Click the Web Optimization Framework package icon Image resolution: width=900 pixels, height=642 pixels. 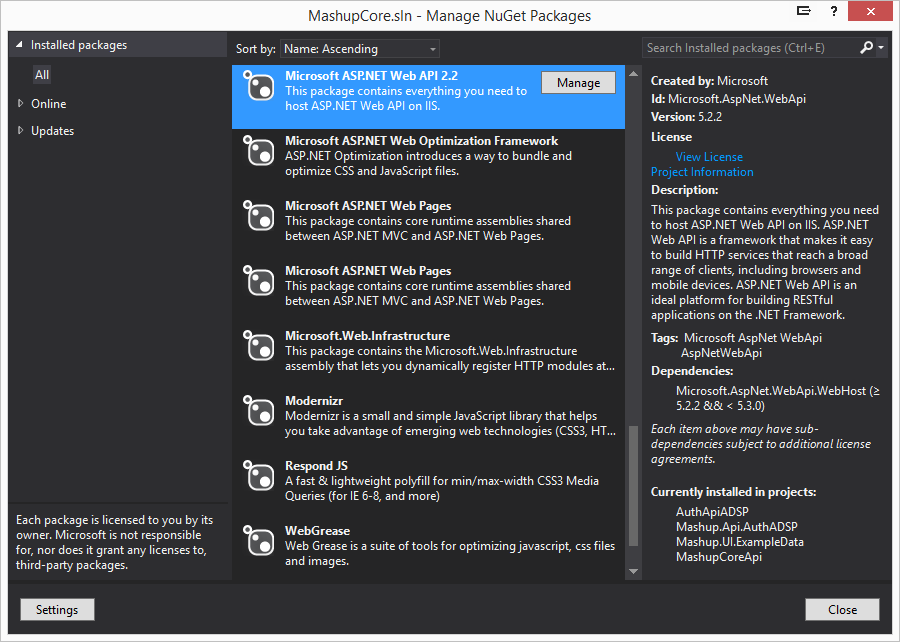click(x=259, y=150)
